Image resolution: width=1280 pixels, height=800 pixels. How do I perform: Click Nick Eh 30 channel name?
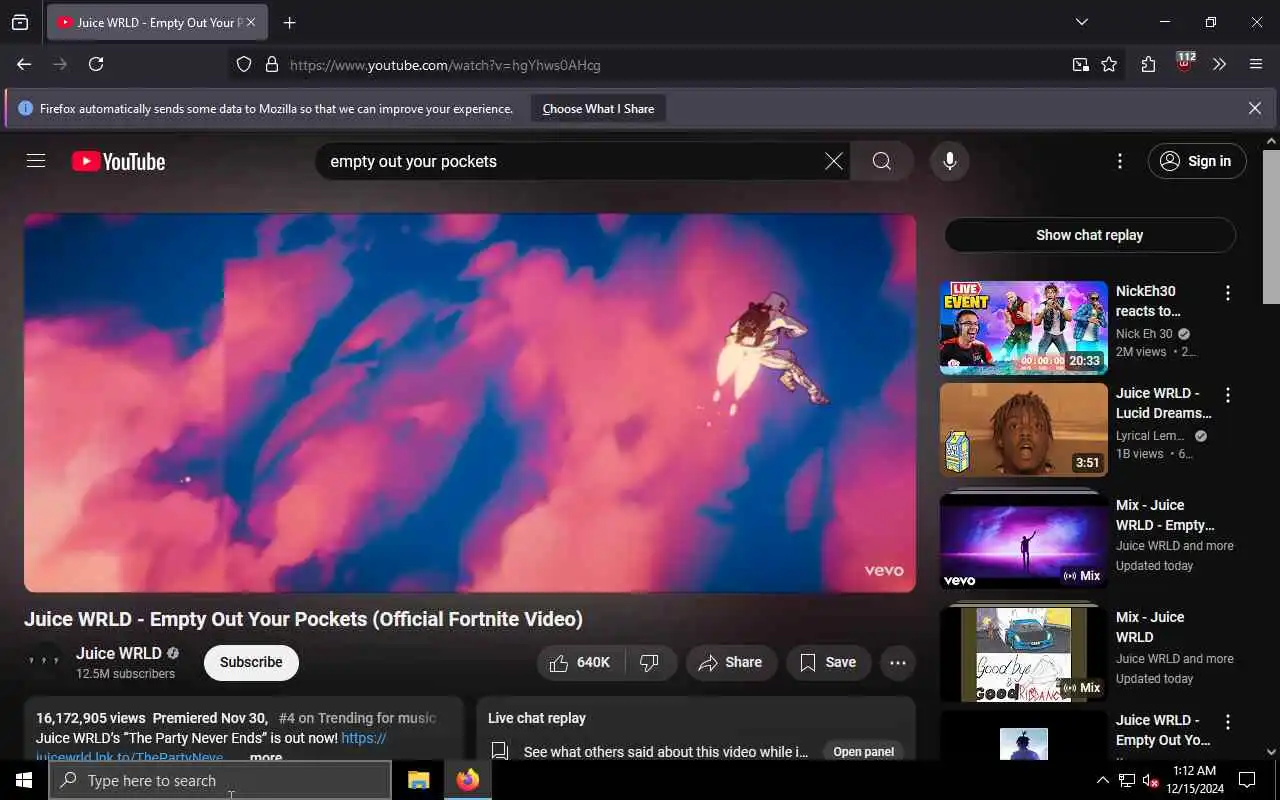pyautogui.click(x=1144, y=334)
